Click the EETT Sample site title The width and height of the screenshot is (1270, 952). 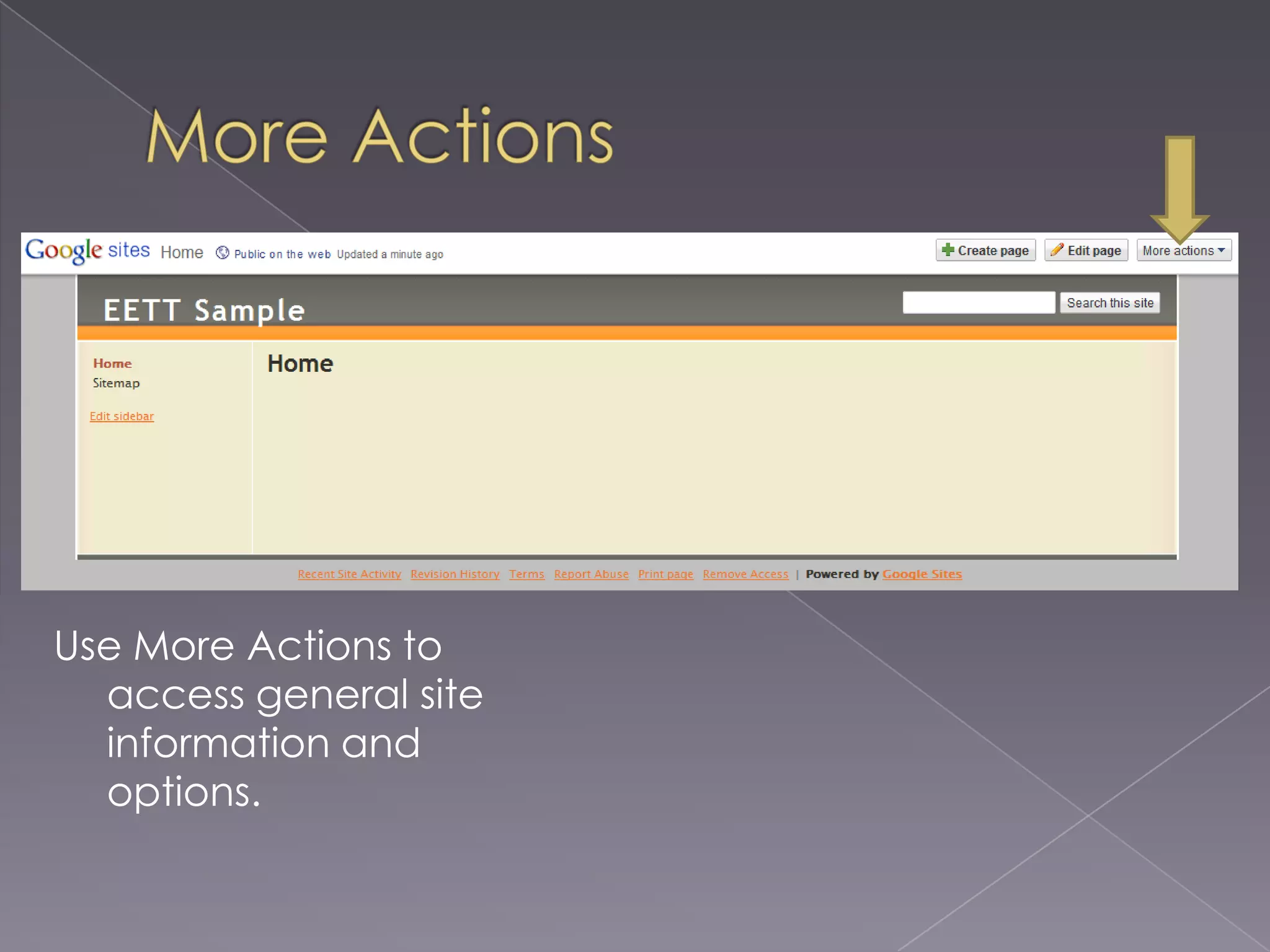point(204,311)
